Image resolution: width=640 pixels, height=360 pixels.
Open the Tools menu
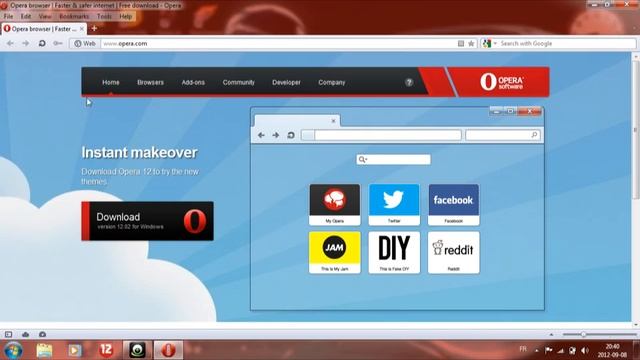pyautogui.click(x=104, y=16)
